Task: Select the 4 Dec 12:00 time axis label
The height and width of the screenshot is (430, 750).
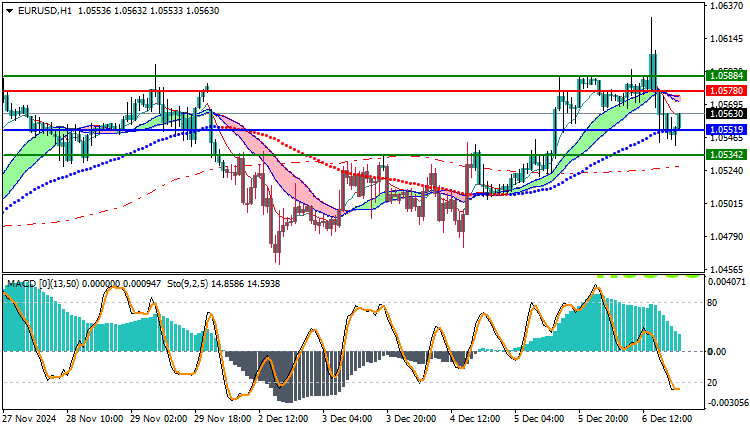Action: 476,419
